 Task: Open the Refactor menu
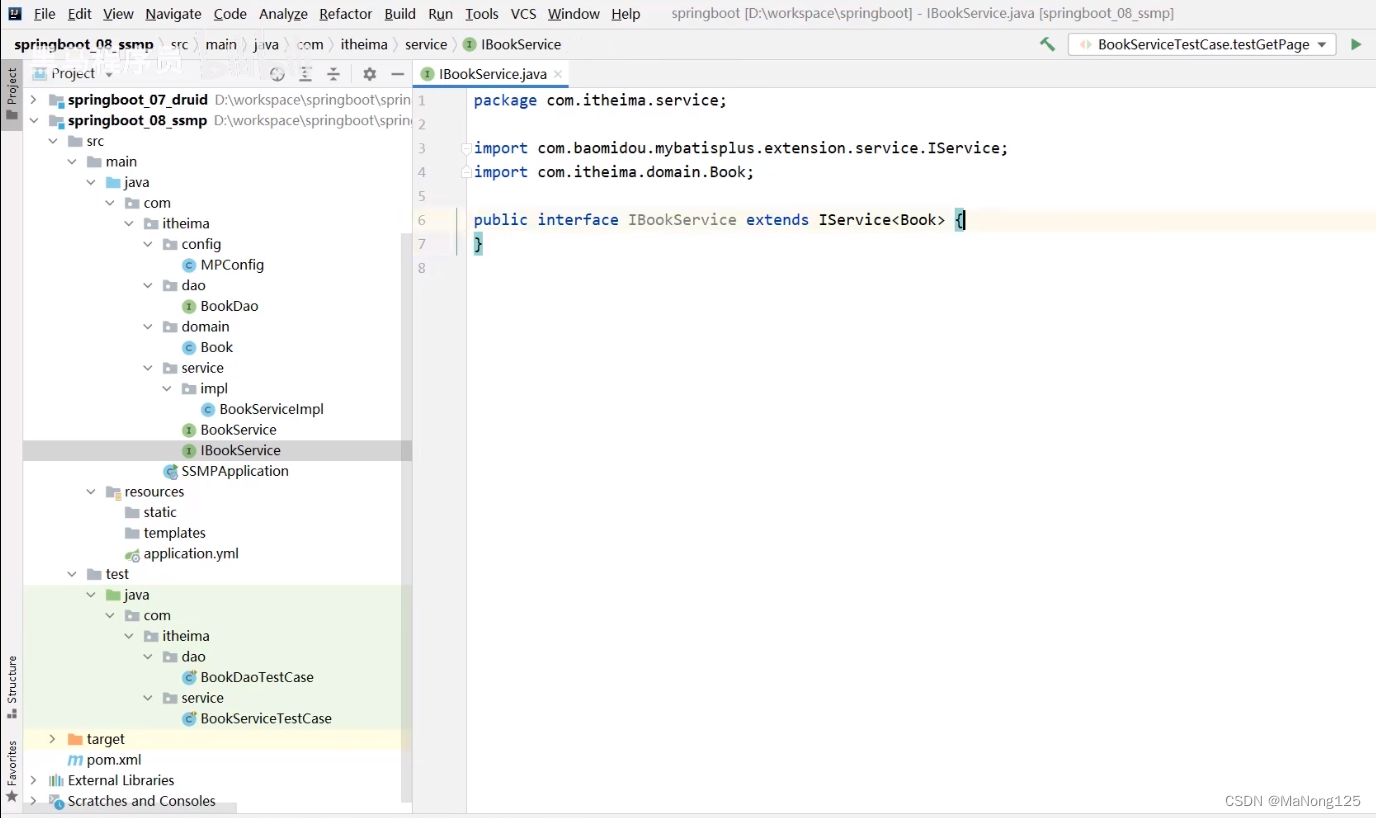[x=346, y=14]
